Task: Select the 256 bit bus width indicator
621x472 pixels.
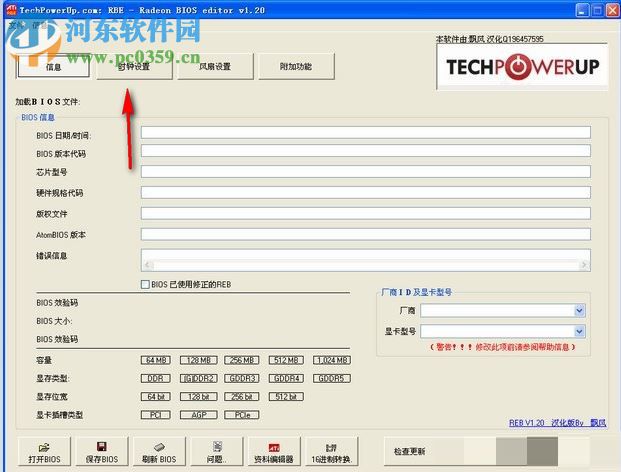Action: [242, 396]
